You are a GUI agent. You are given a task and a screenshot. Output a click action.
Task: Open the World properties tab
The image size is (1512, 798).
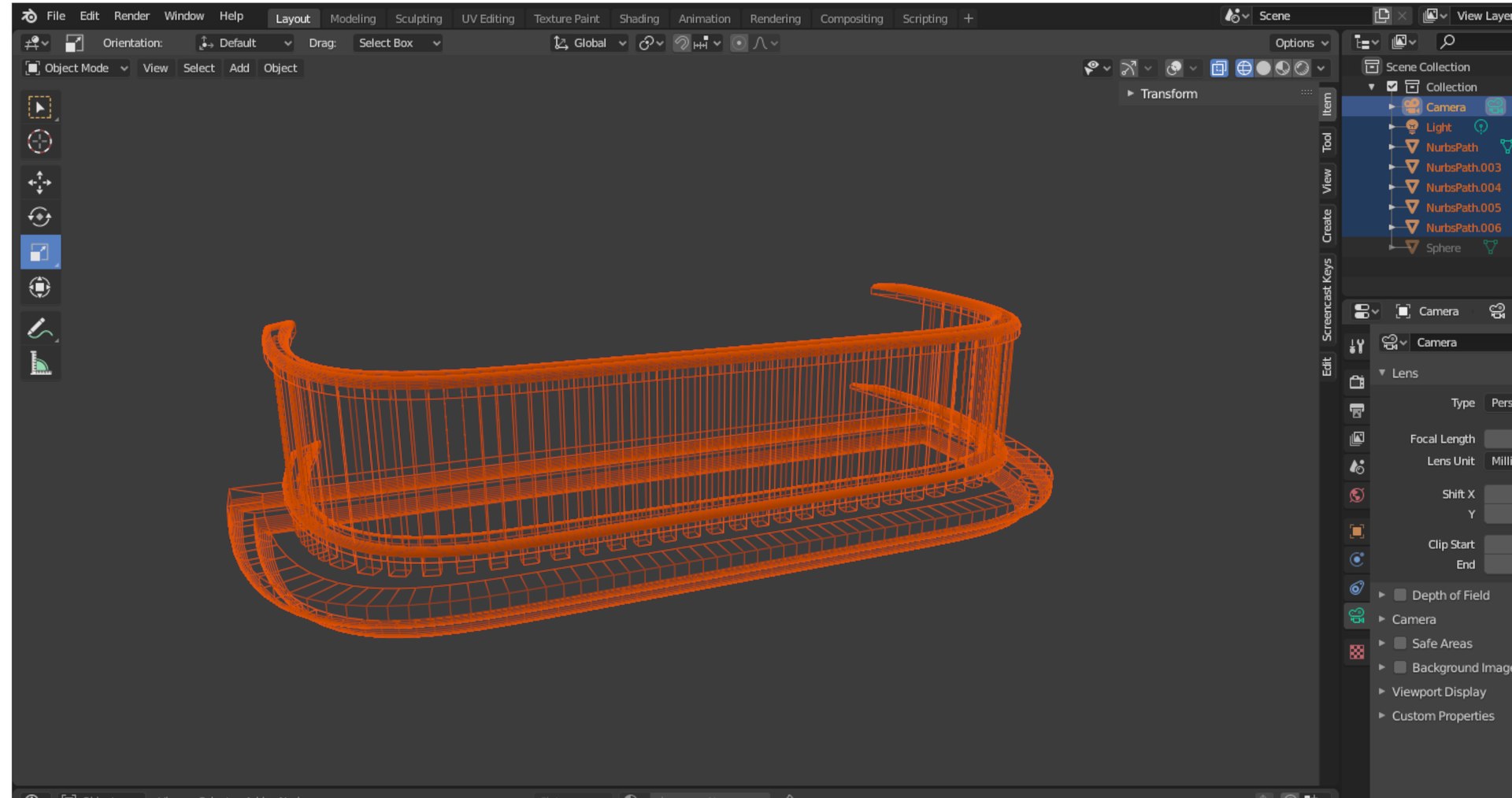coord(1357,496)
